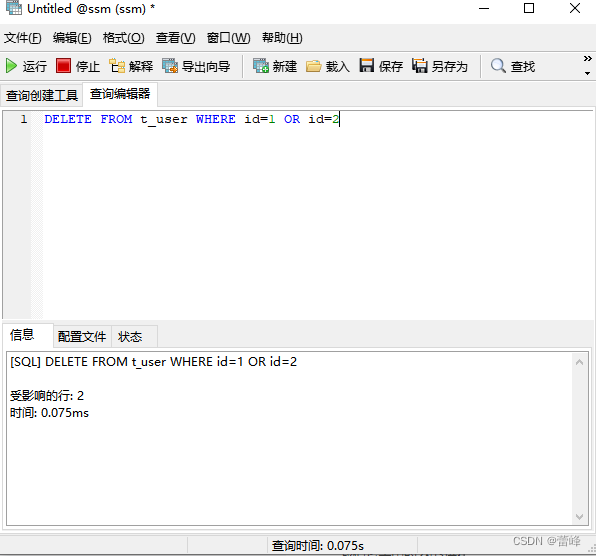The height and width of the screenshot is (556, 596).
Task: Open the Help (帮助) menu
Action: (x=282, y=38)
